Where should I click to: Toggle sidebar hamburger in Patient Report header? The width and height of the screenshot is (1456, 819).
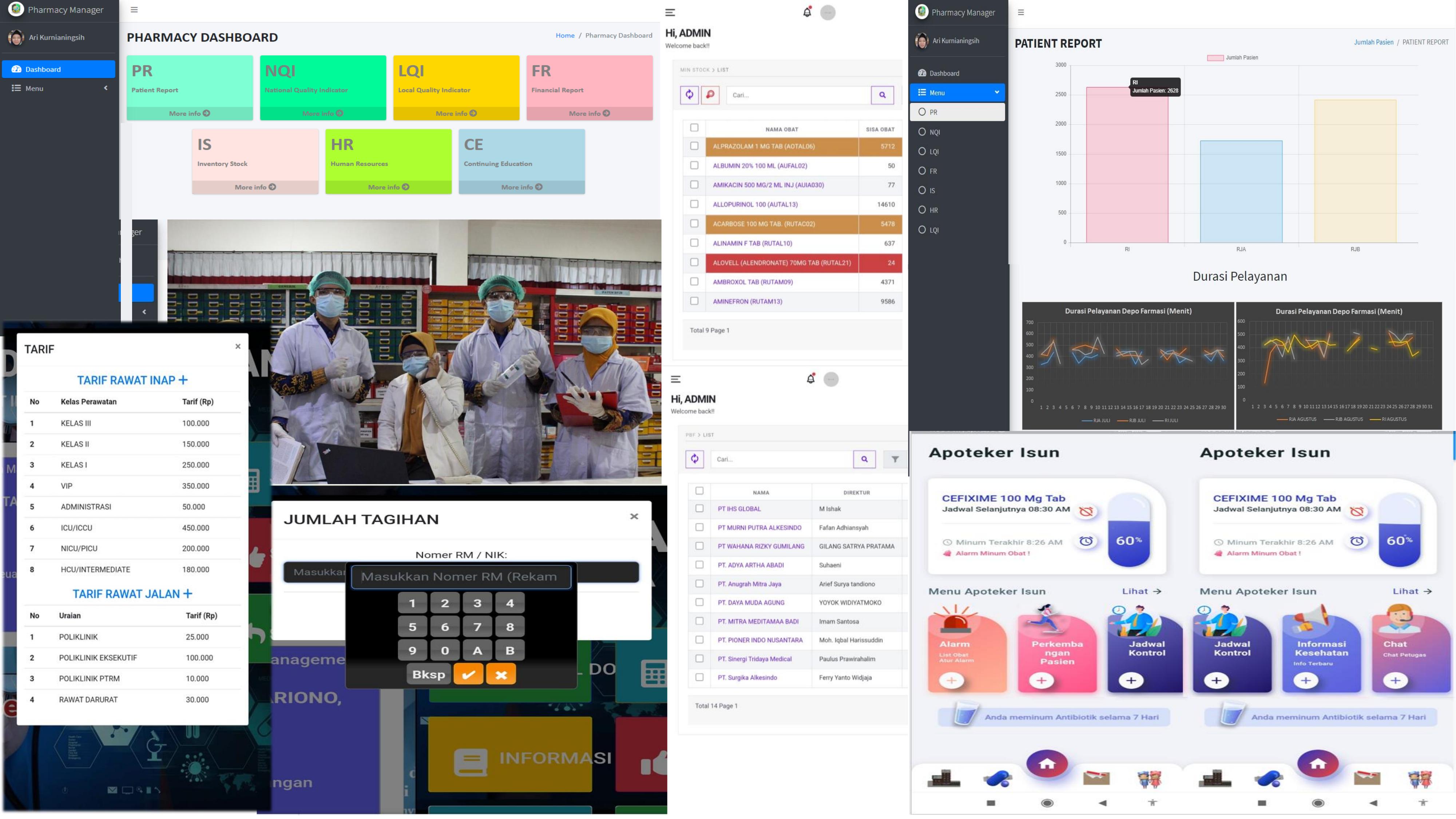pyautogui.click(x=1021, y=12)
